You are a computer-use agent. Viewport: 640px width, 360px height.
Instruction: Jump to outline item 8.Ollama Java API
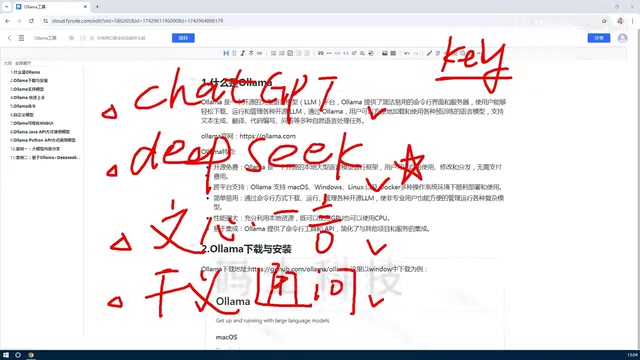pos(40,132)
